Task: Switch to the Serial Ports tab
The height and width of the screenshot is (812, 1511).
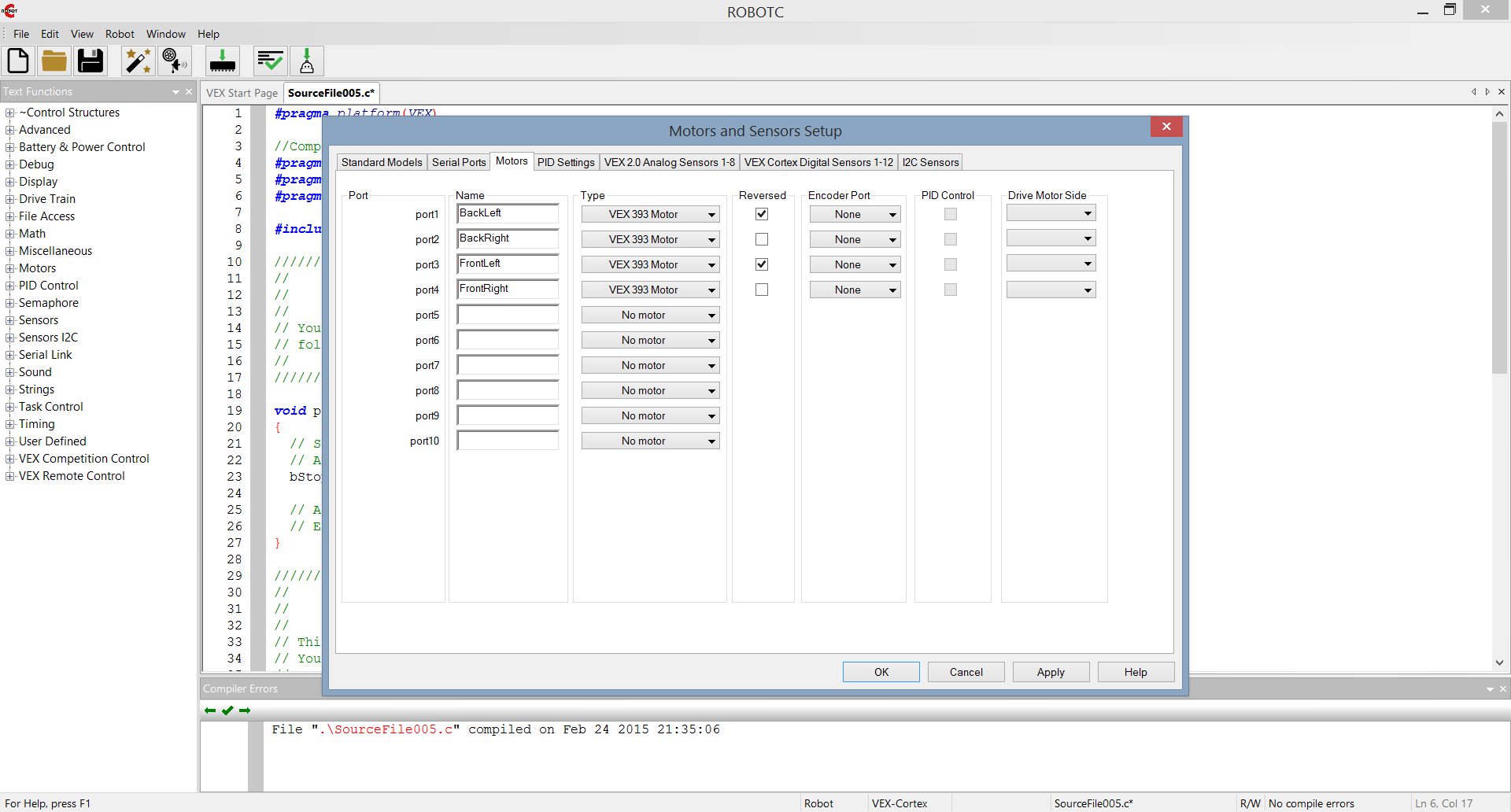Action: [459, 162]
